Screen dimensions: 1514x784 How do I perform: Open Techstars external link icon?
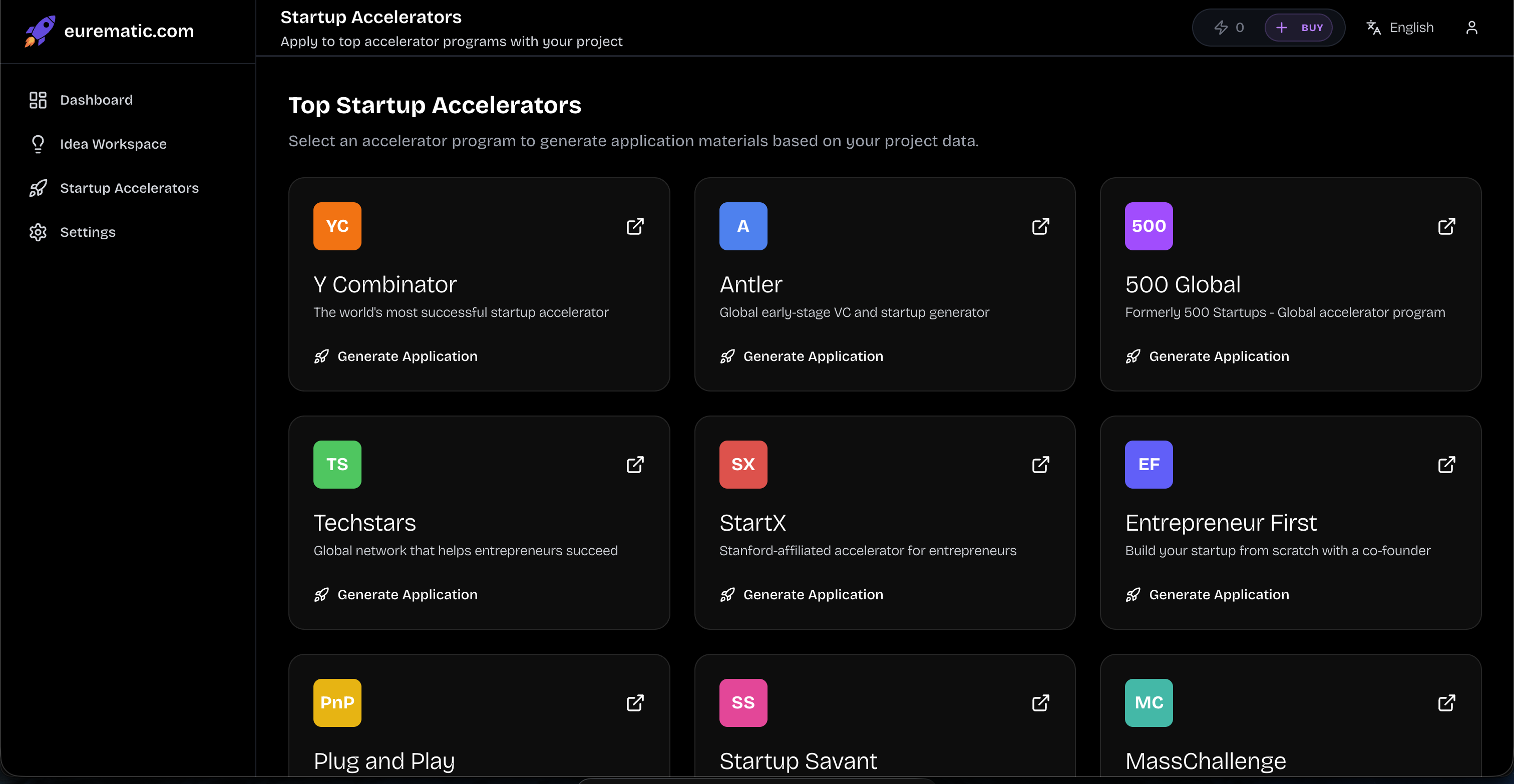tap(635, 464)
